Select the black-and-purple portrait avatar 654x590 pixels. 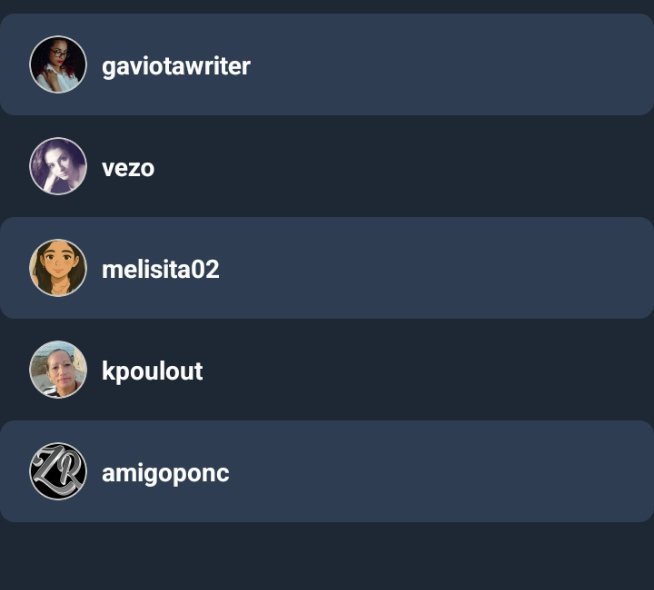pyautogui.click(x=58, y=166)
